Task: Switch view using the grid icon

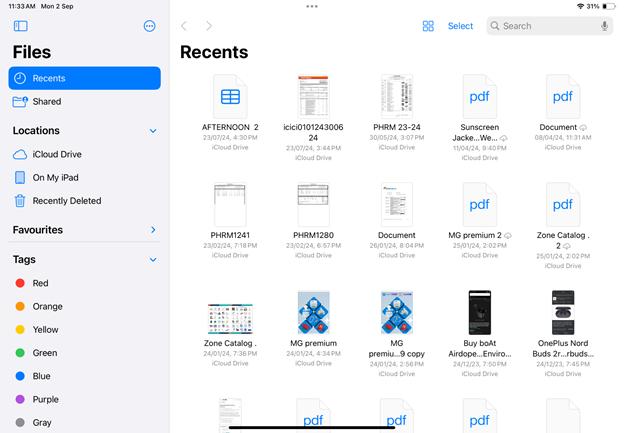Action: coord(428,26)
